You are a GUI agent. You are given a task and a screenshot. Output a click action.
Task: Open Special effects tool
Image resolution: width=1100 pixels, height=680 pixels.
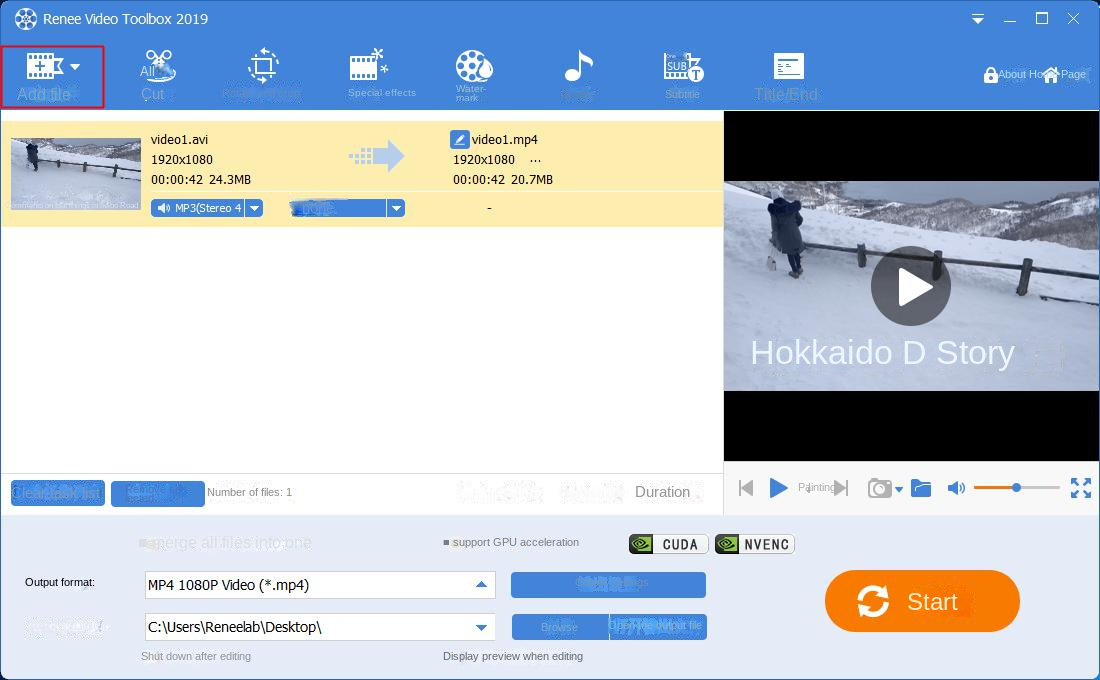click(381, 74)
